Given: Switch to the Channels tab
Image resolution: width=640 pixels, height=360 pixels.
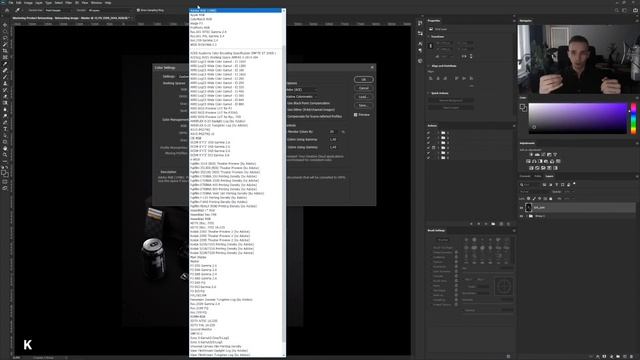Looking at the screenshot, I should tap(525, 176).
